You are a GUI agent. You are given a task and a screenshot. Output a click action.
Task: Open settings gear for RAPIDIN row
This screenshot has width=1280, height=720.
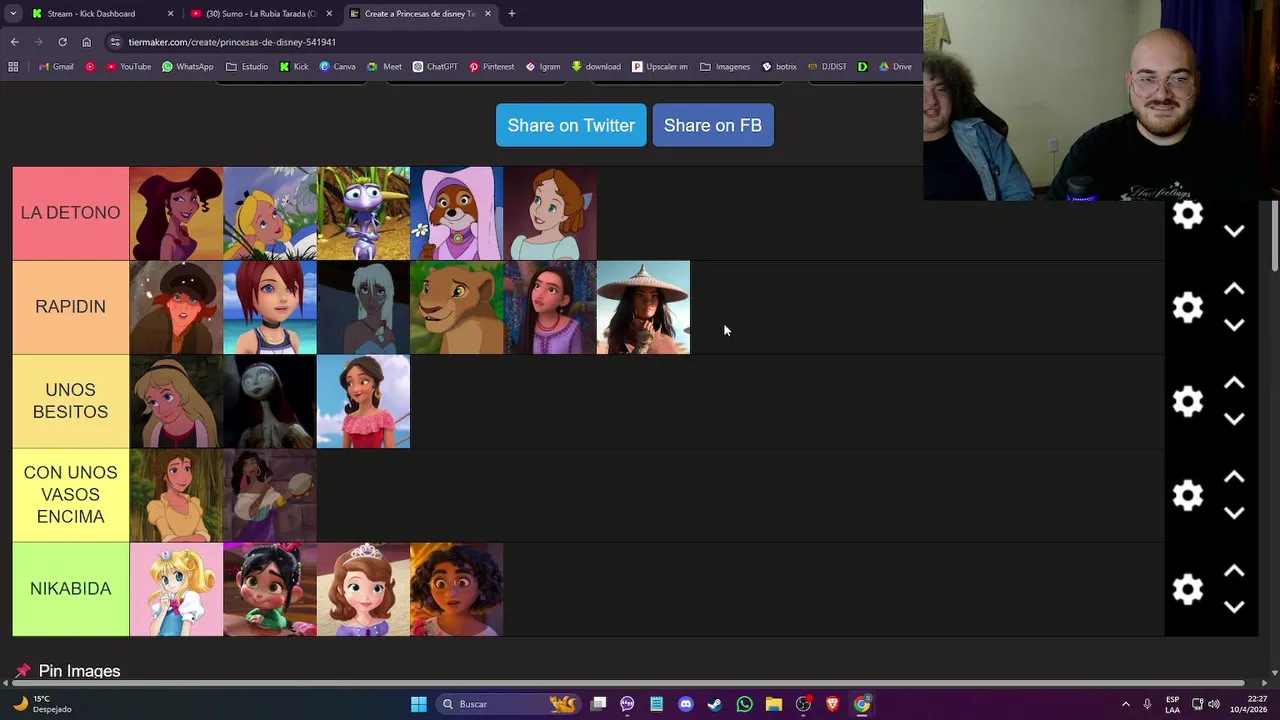point(1187,307)
